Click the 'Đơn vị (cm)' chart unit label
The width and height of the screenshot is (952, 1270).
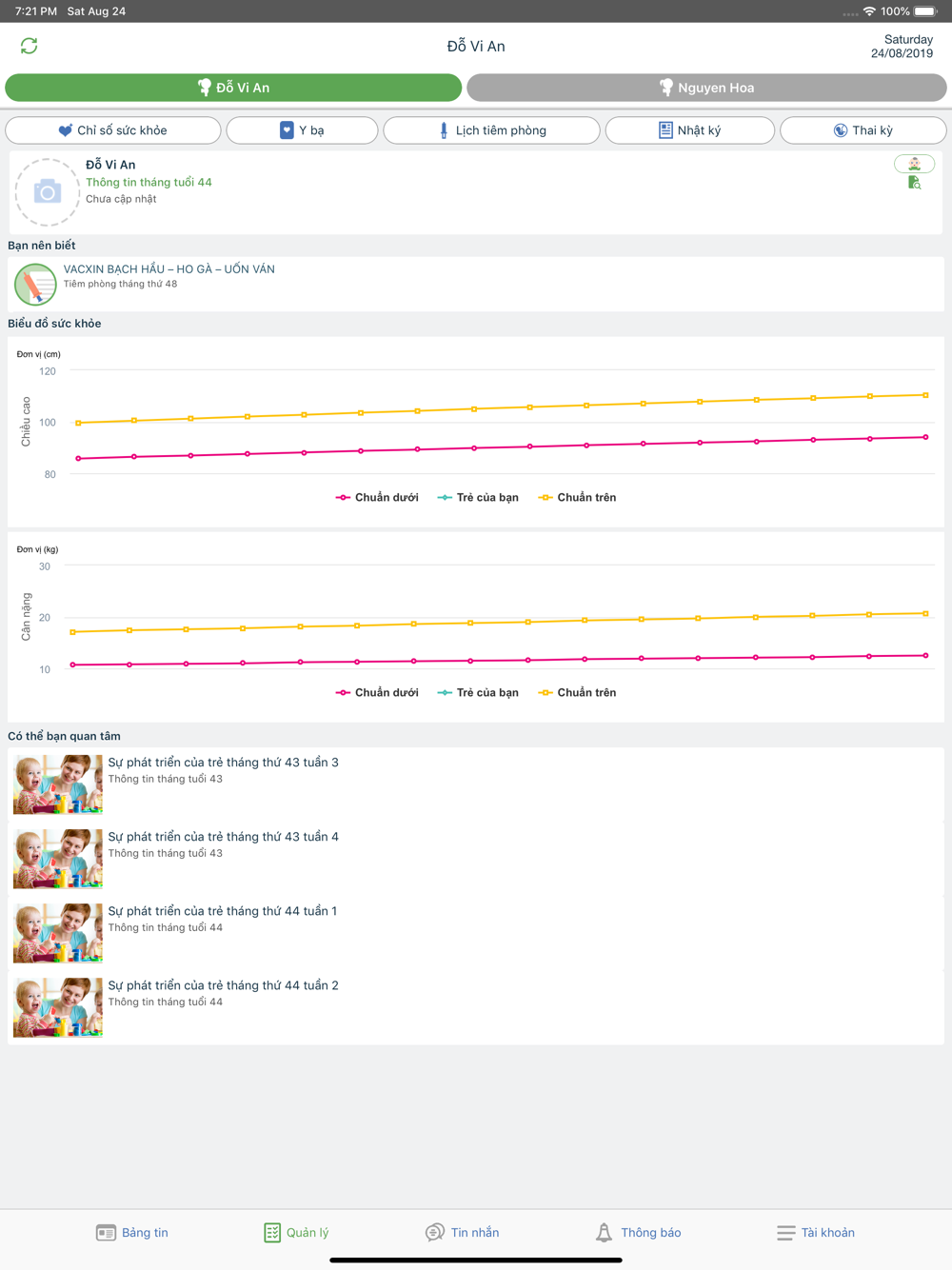tap(39, 354)
